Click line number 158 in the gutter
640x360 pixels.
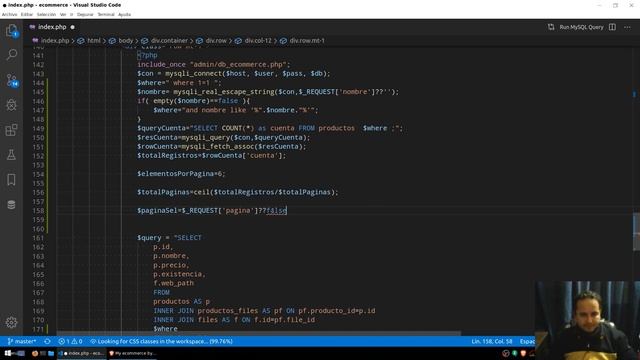(38, 211)
